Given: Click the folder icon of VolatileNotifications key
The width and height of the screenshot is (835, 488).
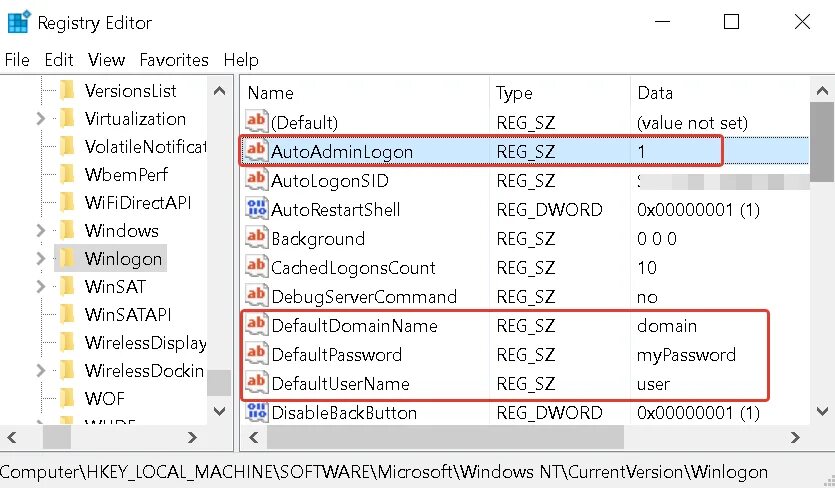Looking at the screenshot, I should point(67,146).
